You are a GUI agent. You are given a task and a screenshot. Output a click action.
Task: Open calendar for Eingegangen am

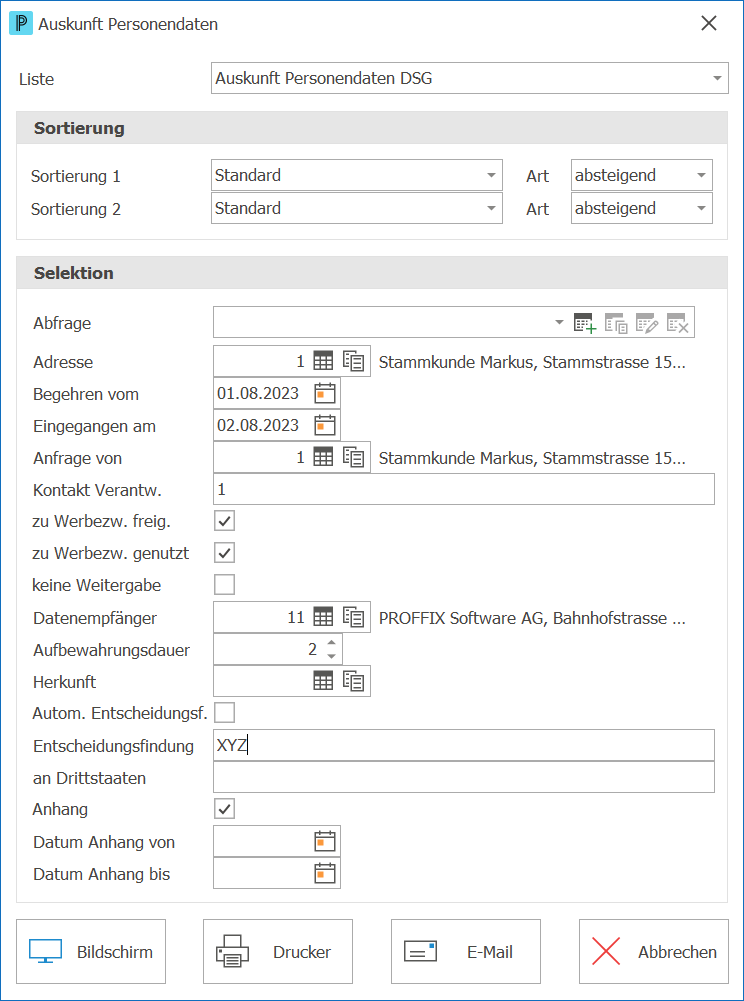click(x=325, y=425)
